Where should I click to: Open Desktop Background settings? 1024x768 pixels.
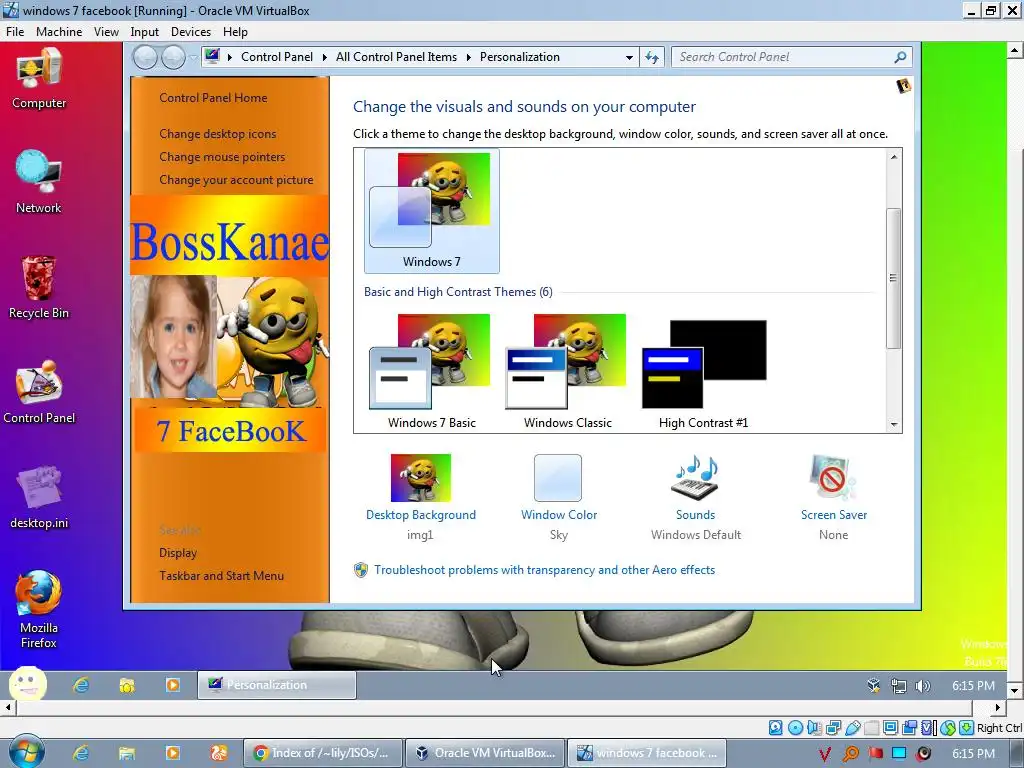point(421,496)
